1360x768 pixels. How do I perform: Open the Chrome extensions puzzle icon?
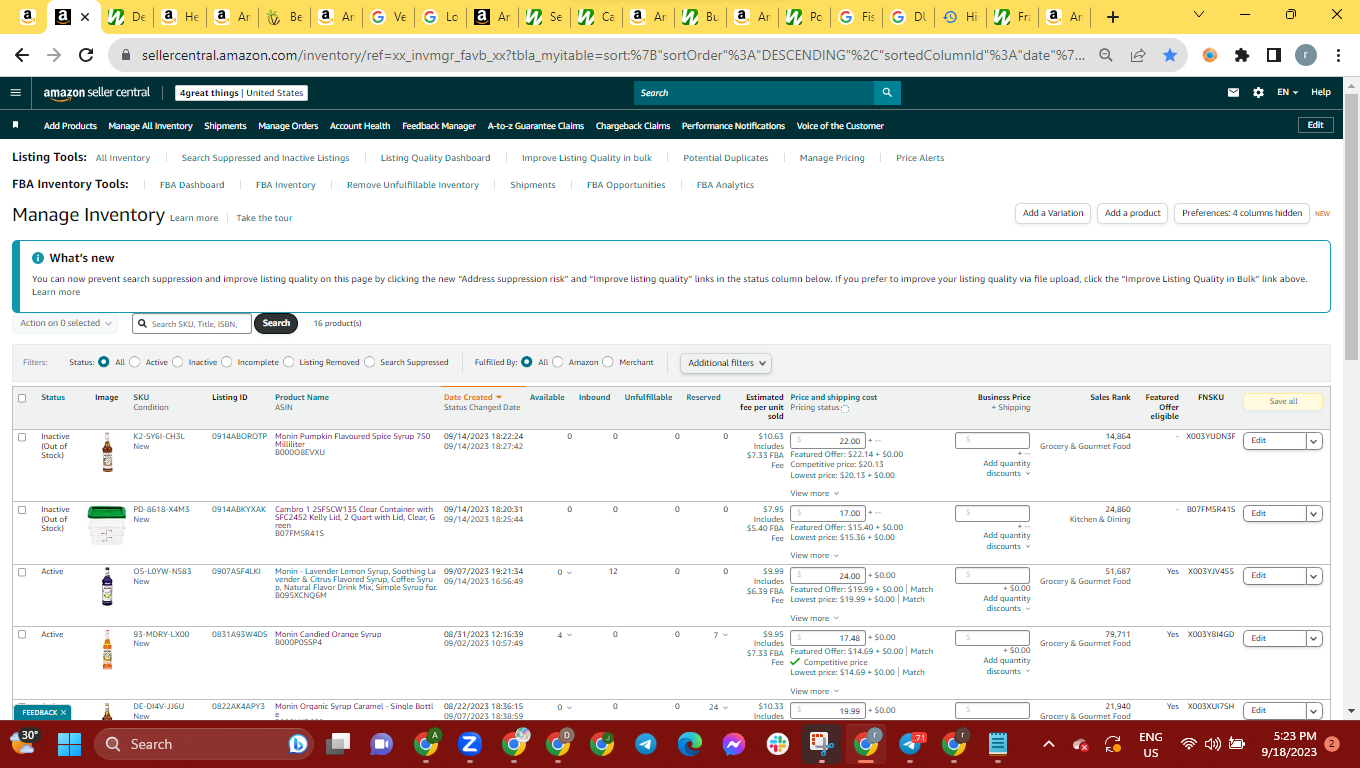click(x=1242, y=56)
